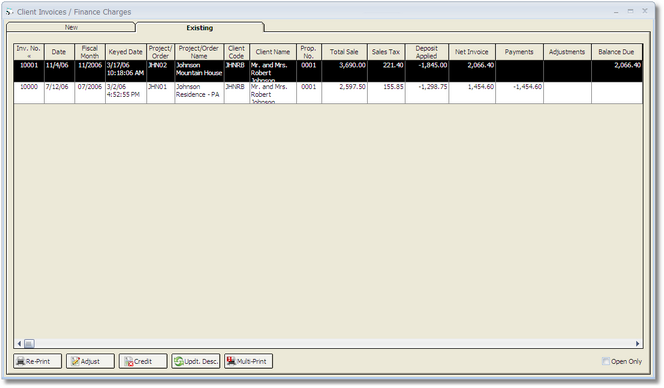Click the Fiscal Month column header
664x388 pixels.
(90, 52)
